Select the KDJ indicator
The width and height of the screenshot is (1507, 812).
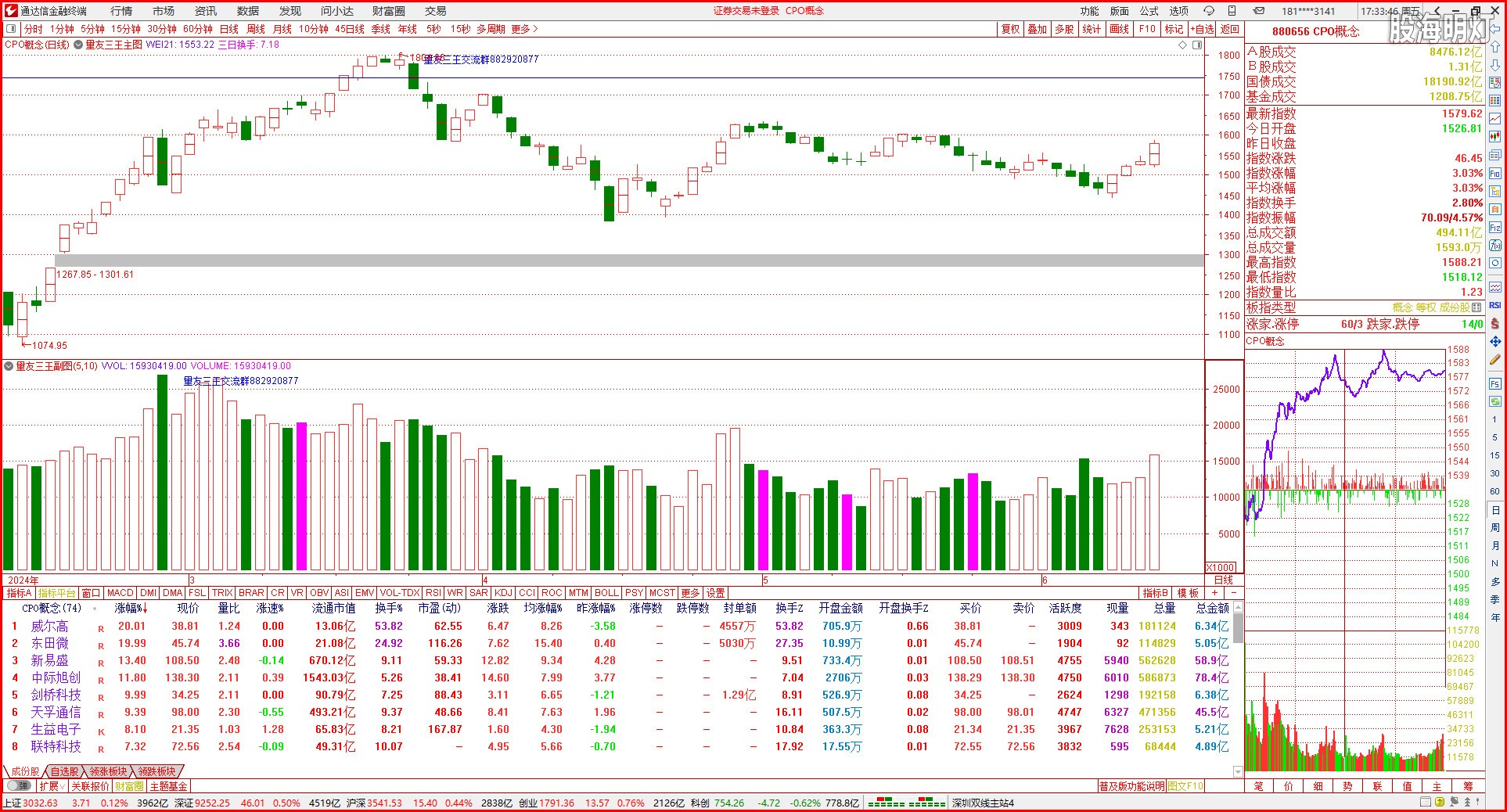[x=504, y=593]
